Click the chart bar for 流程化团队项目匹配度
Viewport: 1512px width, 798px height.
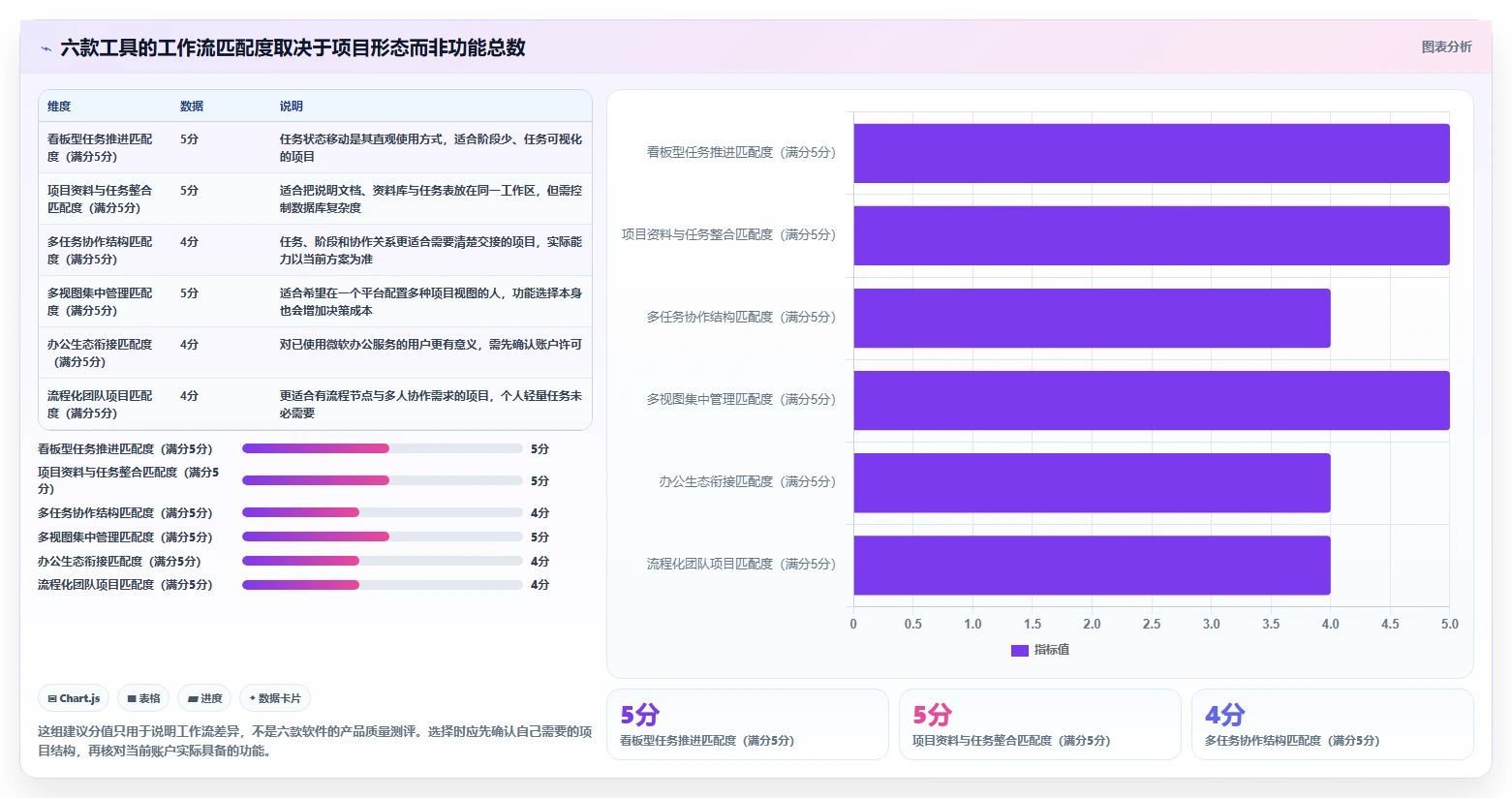coord(1092,565)
